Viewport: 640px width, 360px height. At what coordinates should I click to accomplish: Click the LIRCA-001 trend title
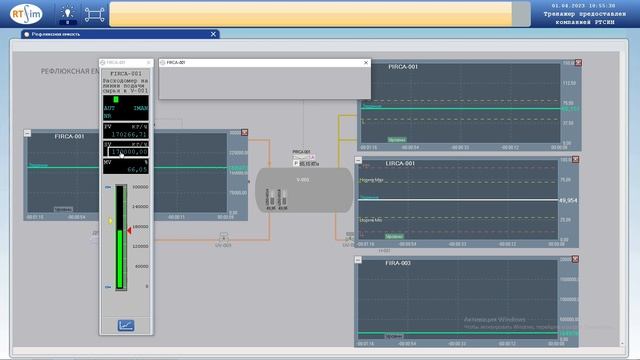point(400,163)
